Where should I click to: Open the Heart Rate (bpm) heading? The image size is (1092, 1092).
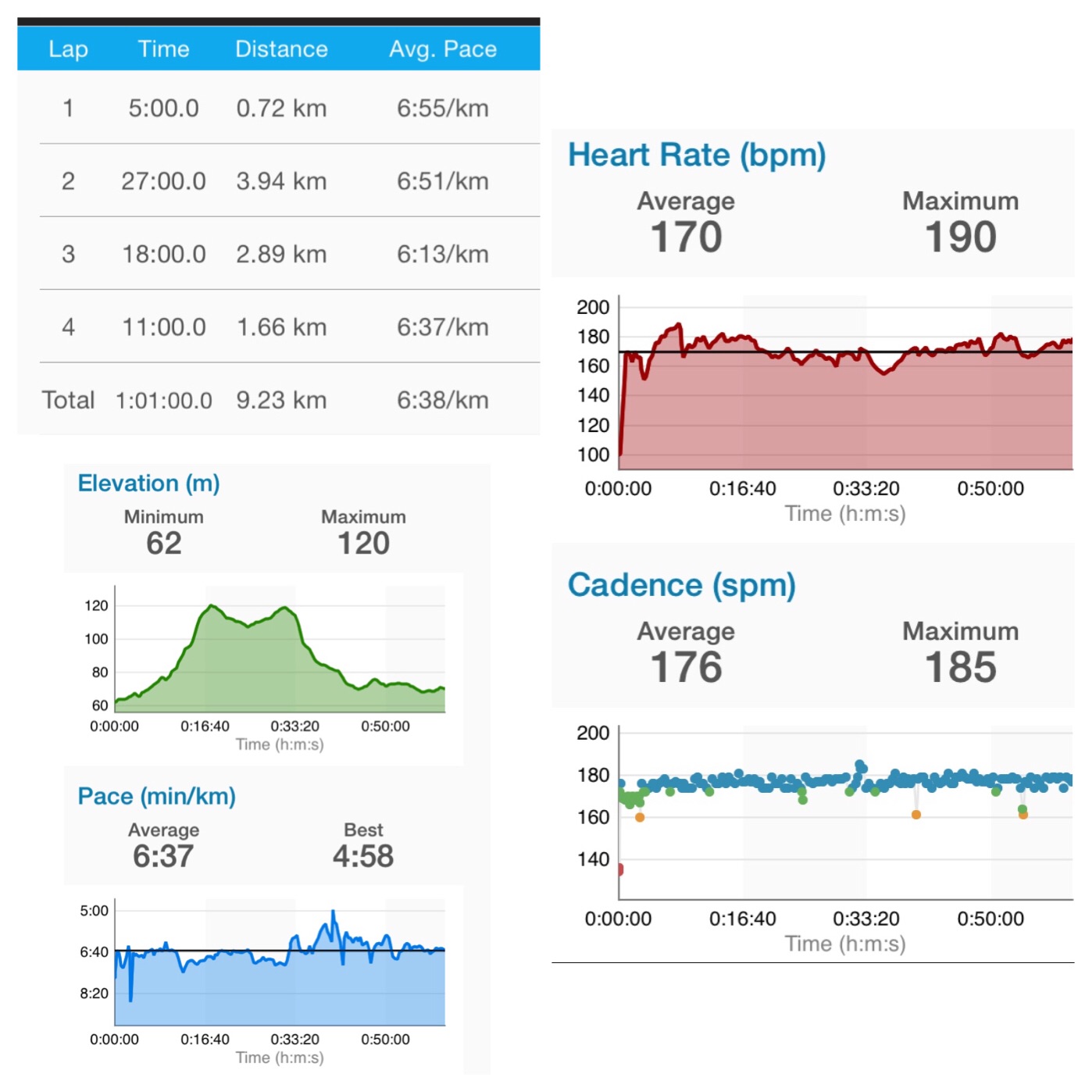[x=696, y=155]
